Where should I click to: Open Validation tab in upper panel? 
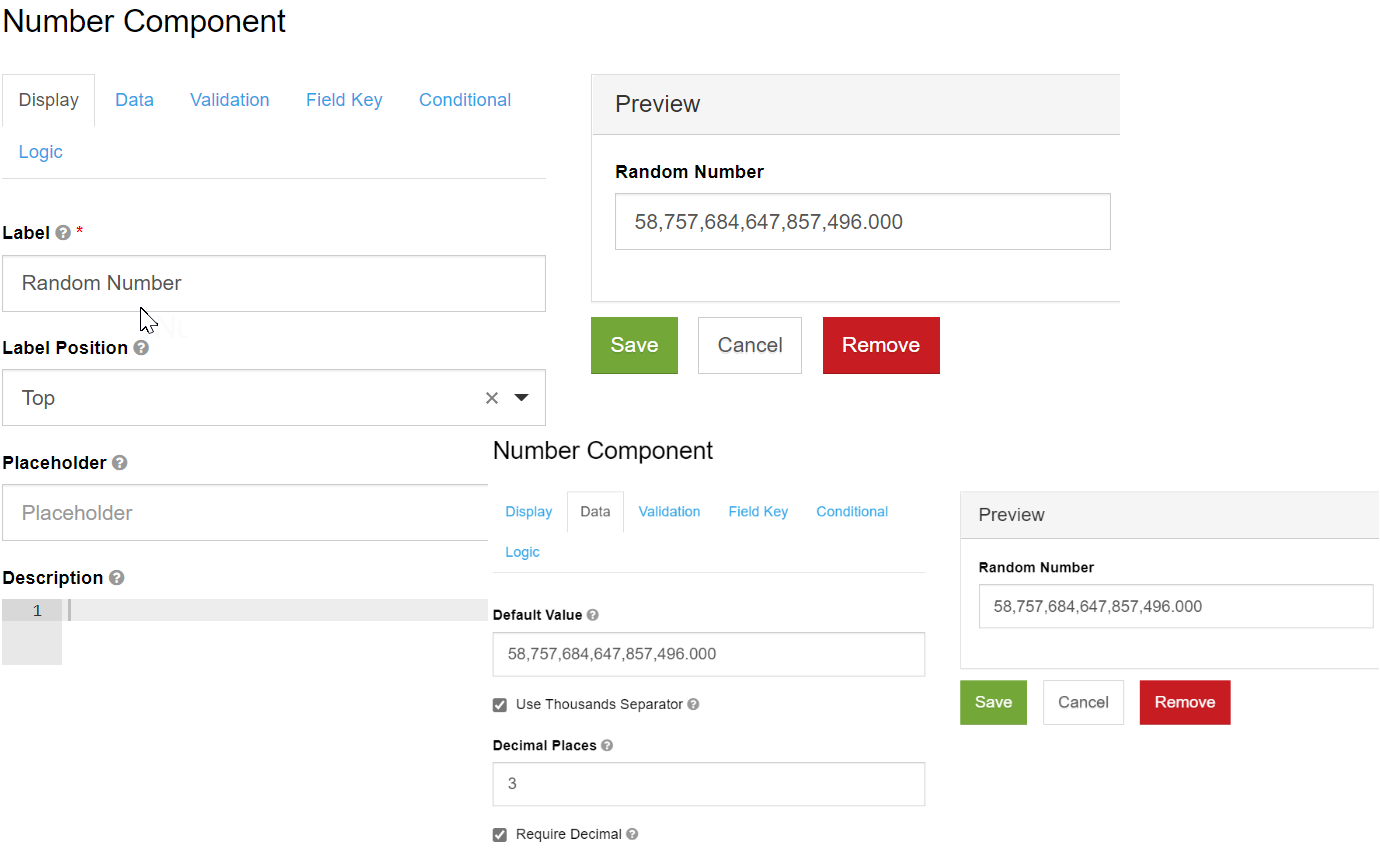230,100
